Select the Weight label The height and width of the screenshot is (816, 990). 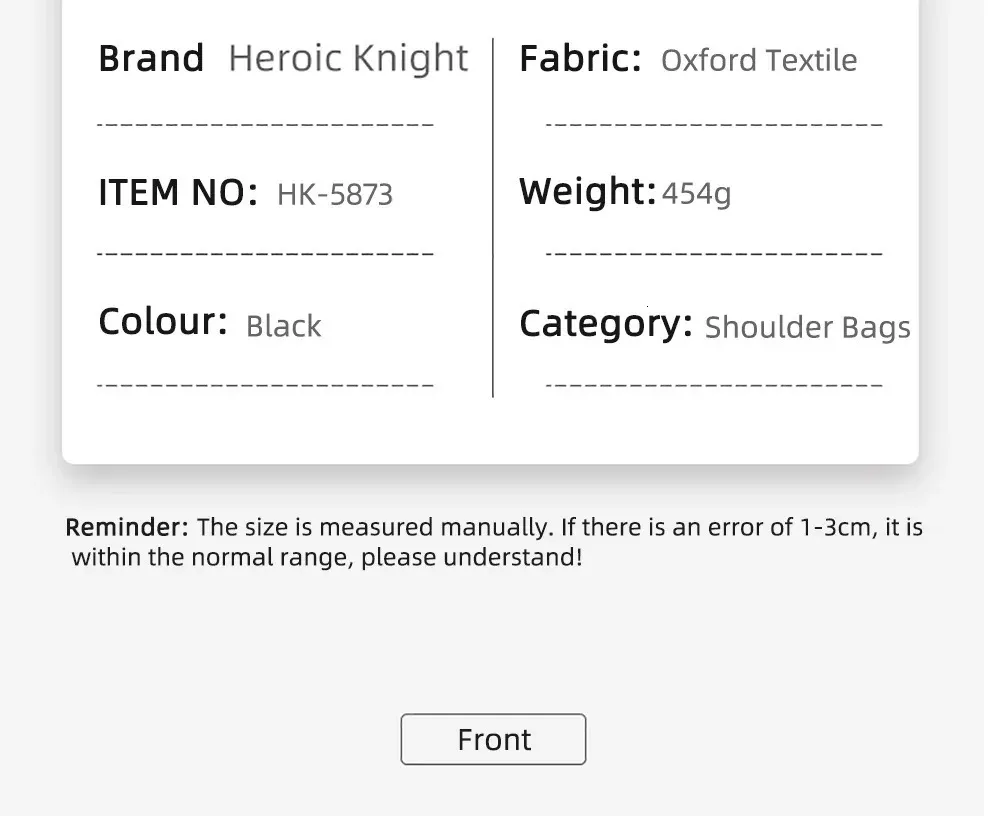click(588, 191)
